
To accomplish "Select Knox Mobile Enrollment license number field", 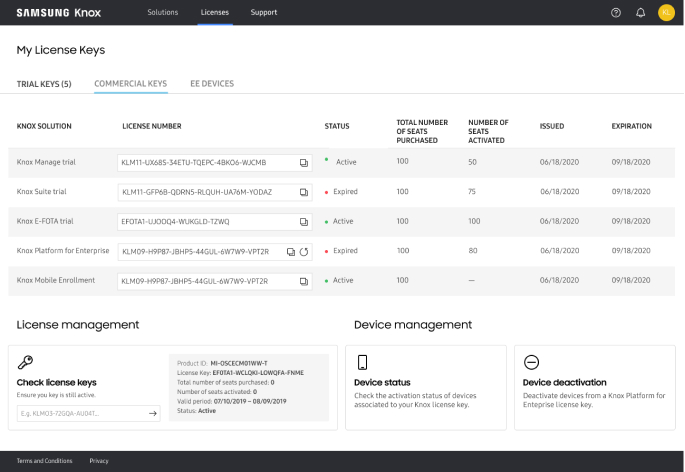I will point(214,281).
